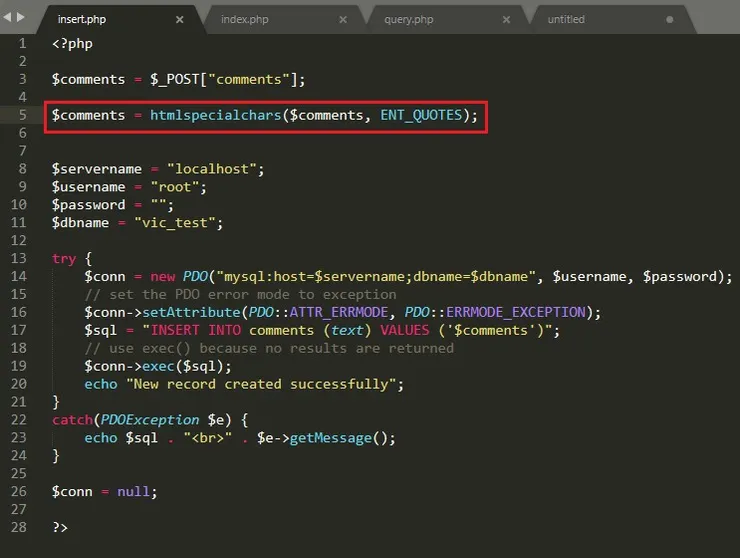Viewport: 740px width, 558px height.
Task: Click the setAttribute method call
Action: coord(191,313)
